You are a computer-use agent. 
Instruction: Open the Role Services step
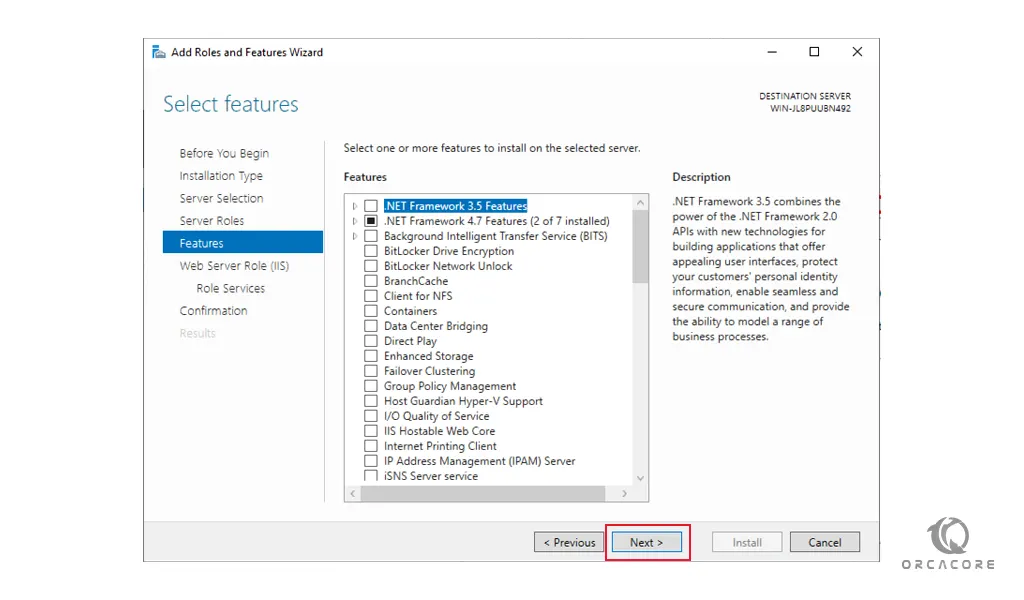(x=231, y=288)
